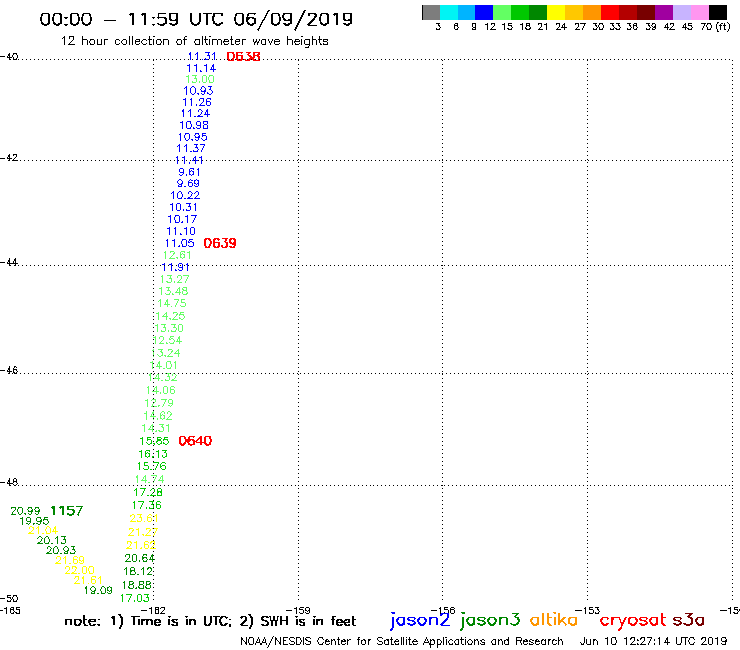Click the 12.79 wave height value
Image resolution: width=740 pixels, height=650 pixels.
coord(159,403)
